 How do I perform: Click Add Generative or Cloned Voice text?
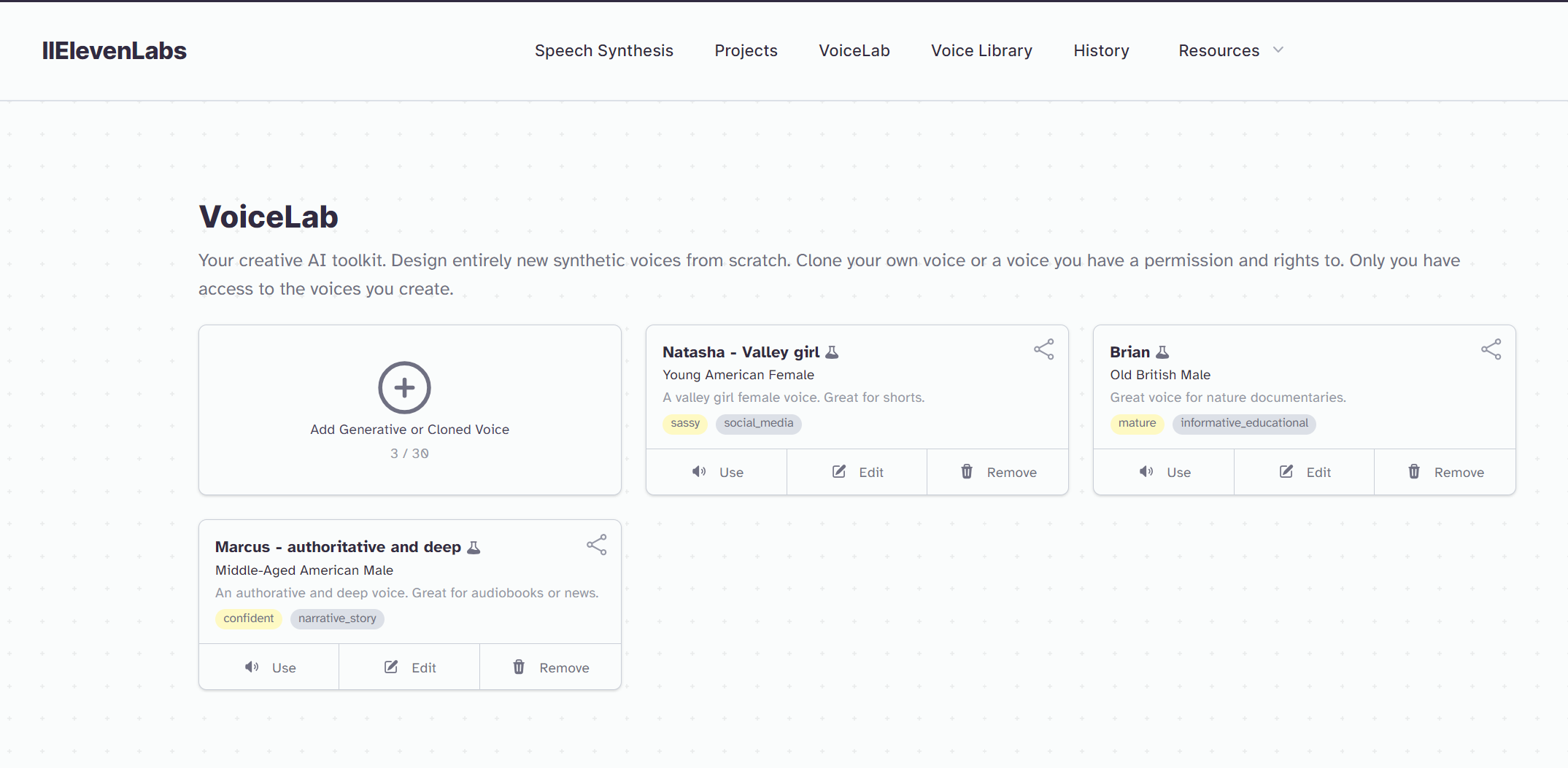409,430
